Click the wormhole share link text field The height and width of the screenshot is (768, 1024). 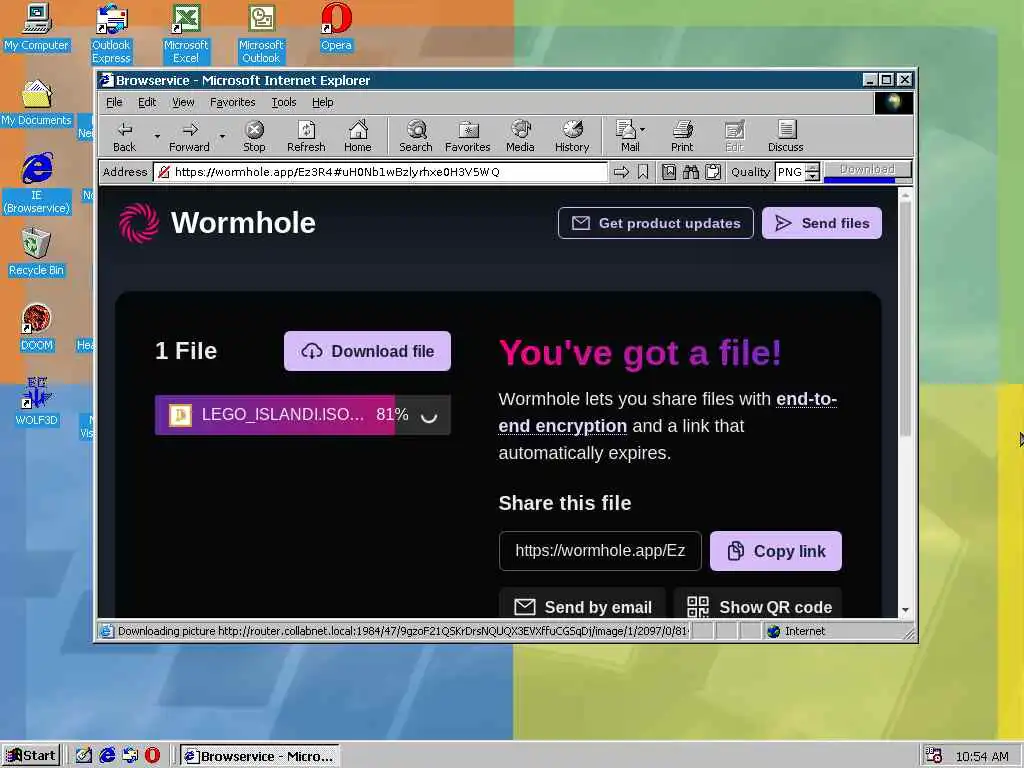pyautogui.click(x=600, y=551)
